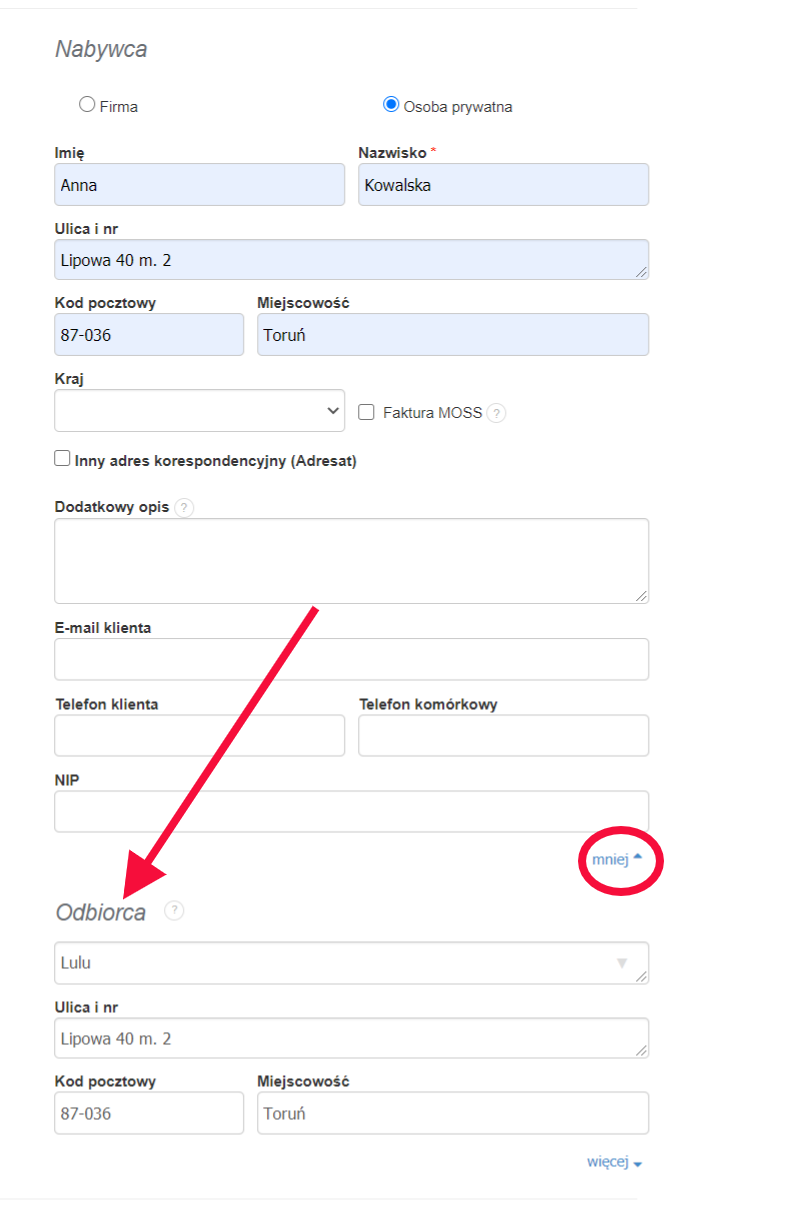Click the help icon next to Faktura MOSS
The height and width of the screenshot is (1214, 792).
(x=496, y=413)
